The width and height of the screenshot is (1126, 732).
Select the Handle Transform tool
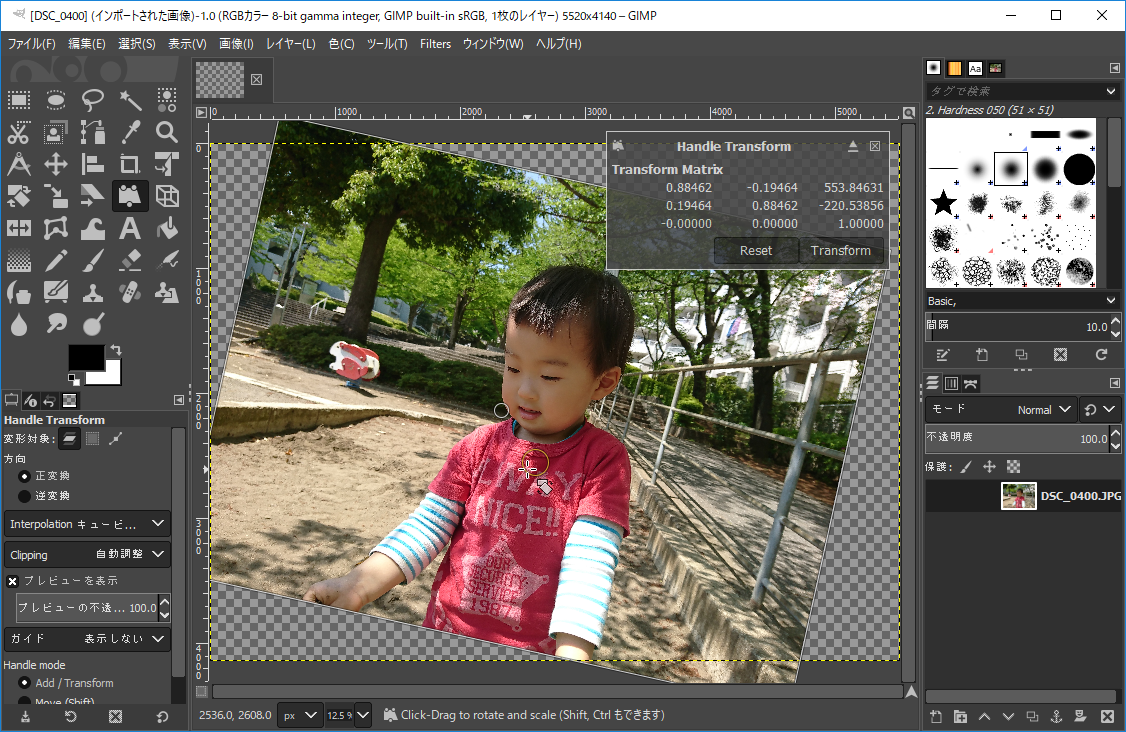click(x=130, y=196)
